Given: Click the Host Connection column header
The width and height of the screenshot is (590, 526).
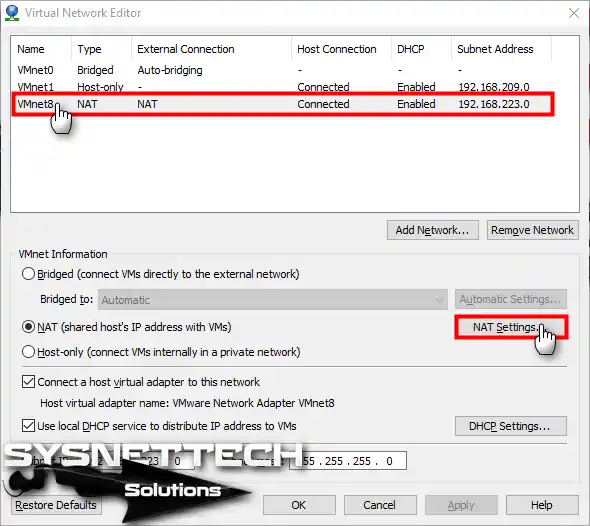Looking at the screenshot, I should point(341,49).
